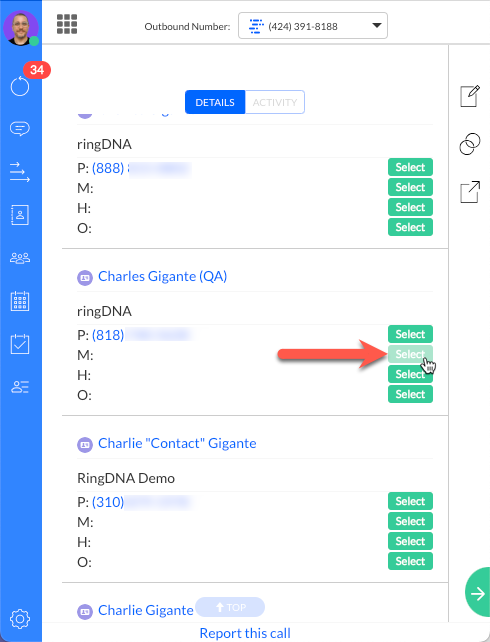Click the linked circles icon

pos(470,144)
